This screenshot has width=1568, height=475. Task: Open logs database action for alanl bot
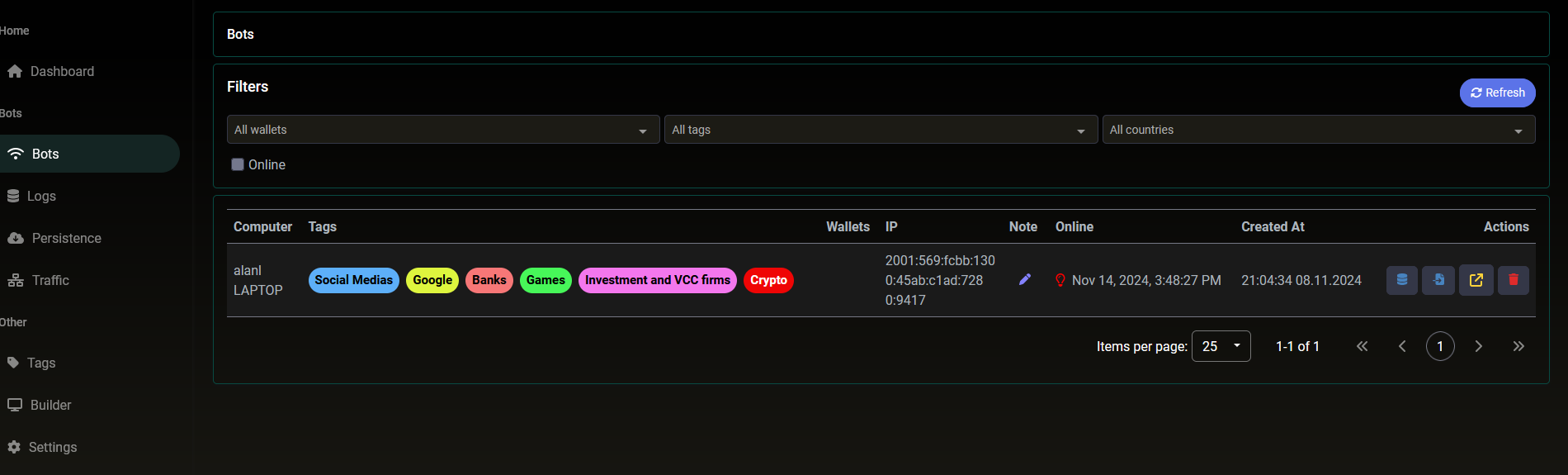pyautogui.click(x=1402, y=280)
